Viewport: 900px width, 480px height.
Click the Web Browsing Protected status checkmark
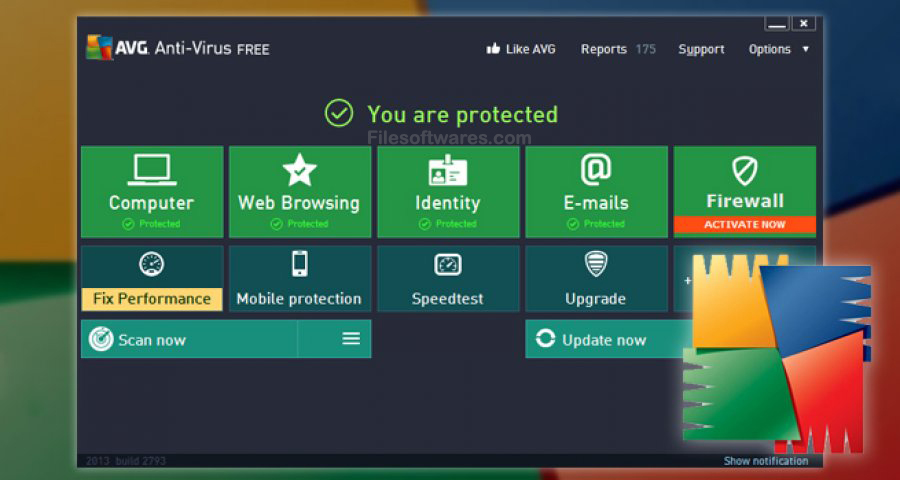pyautogui.click(x=276, y=224)
